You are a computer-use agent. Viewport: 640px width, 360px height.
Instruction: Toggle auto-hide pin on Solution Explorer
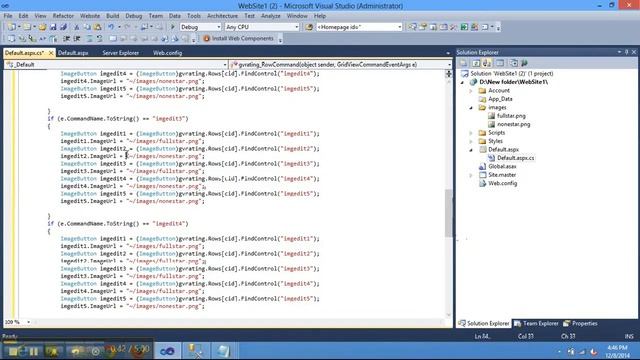click(627, 52)
